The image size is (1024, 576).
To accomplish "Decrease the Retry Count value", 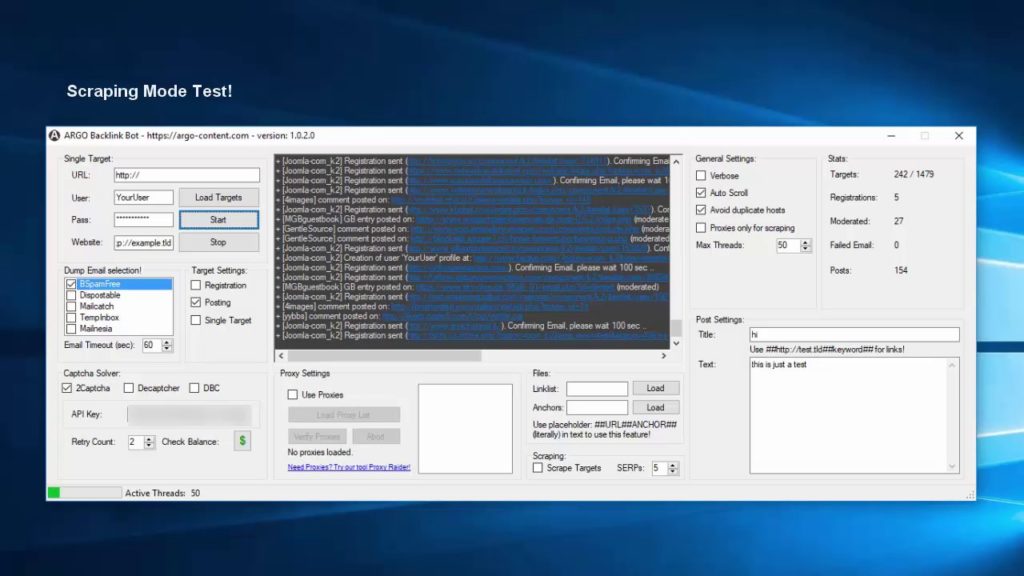I will tap(149, 445).
